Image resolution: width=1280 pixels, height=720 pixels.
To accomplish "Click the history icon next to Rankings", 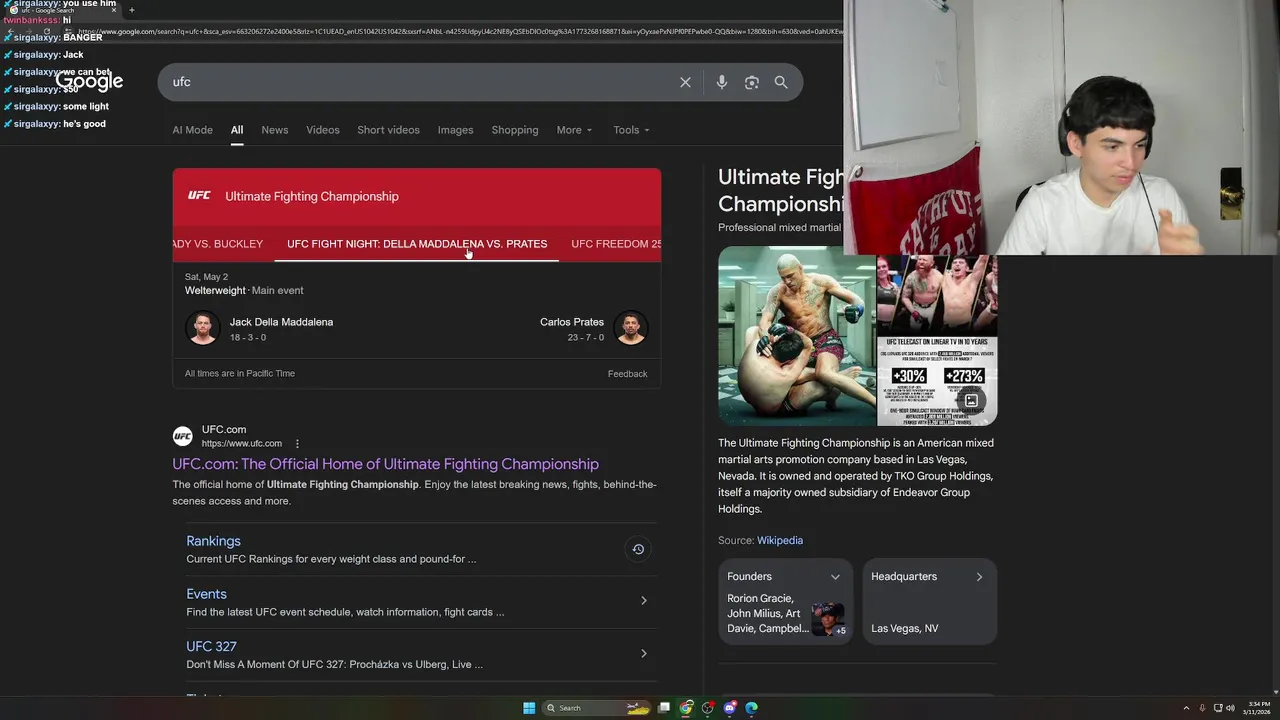I will (638, 549).
